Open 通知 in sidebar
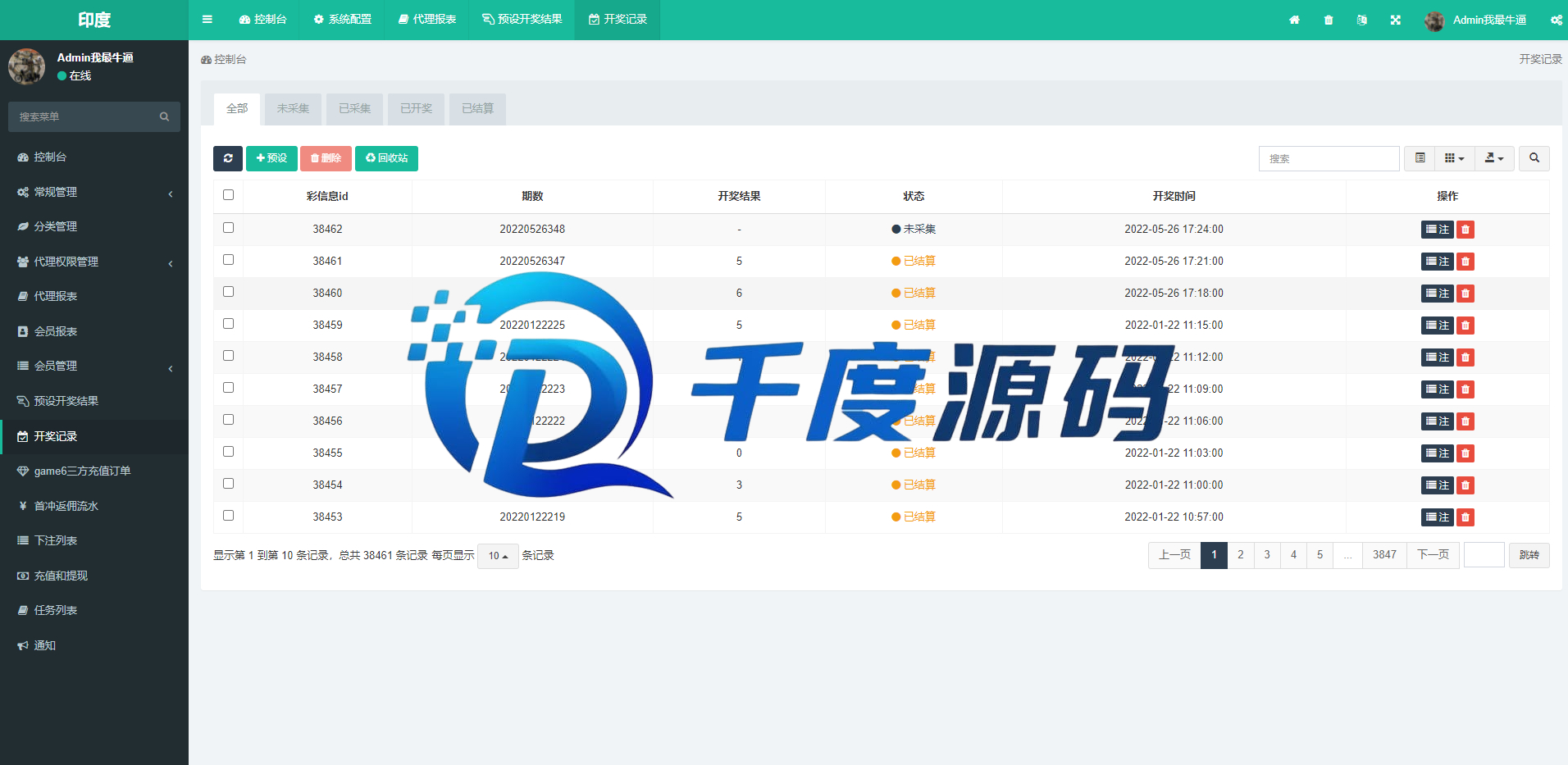1568x765 pixels. (94, 645)
